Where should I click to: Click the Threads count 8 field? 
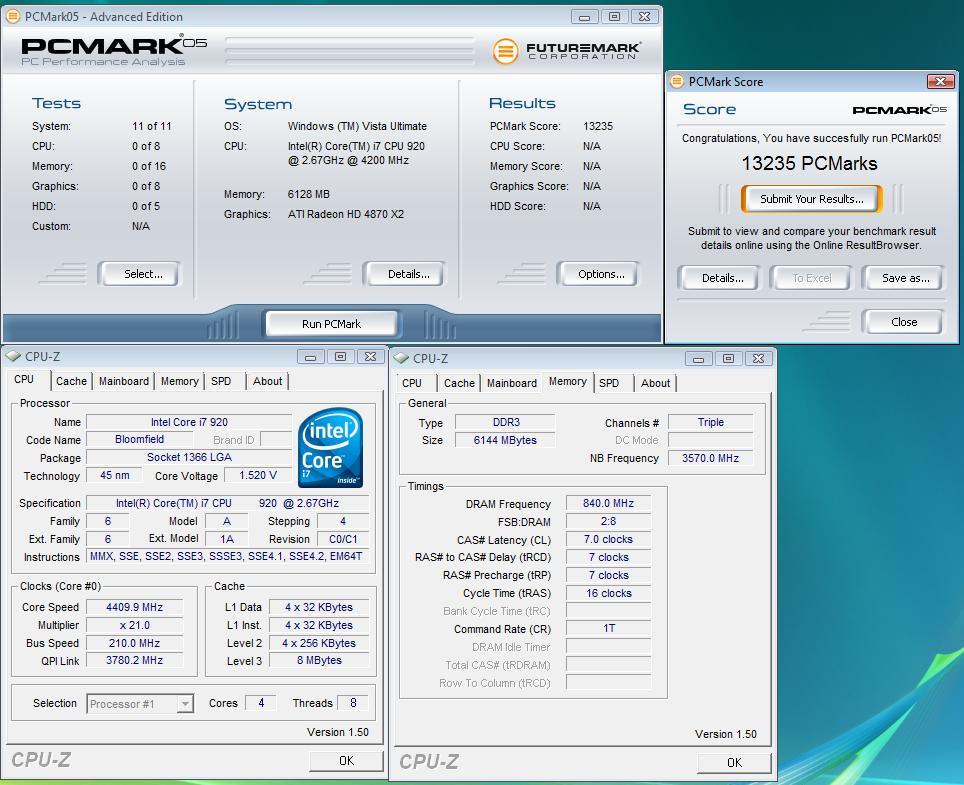pyautogui.click(x=353, y=703)
